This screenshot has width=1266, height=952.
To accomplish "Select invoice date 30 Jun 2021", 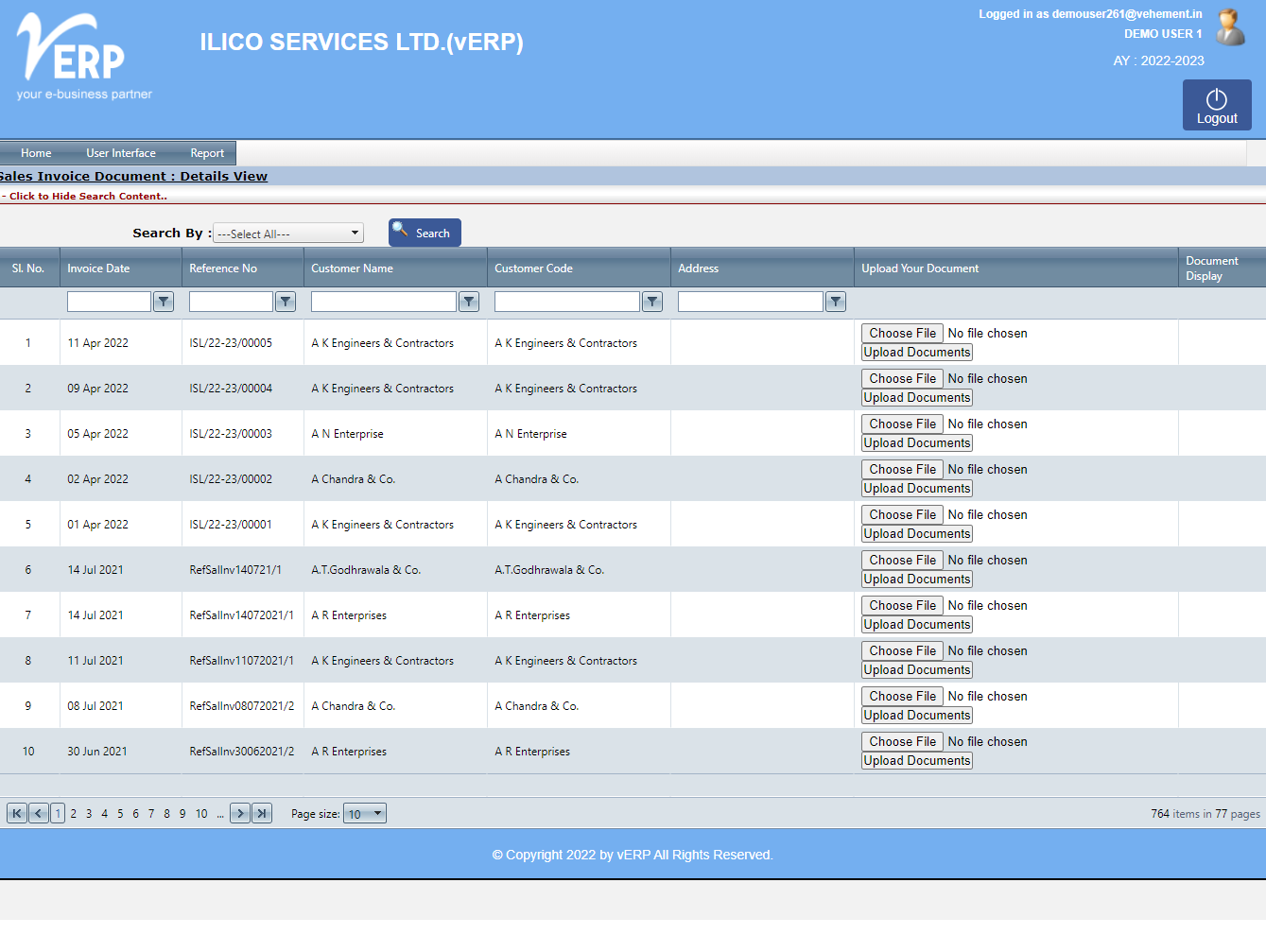I will coord(97,752).
